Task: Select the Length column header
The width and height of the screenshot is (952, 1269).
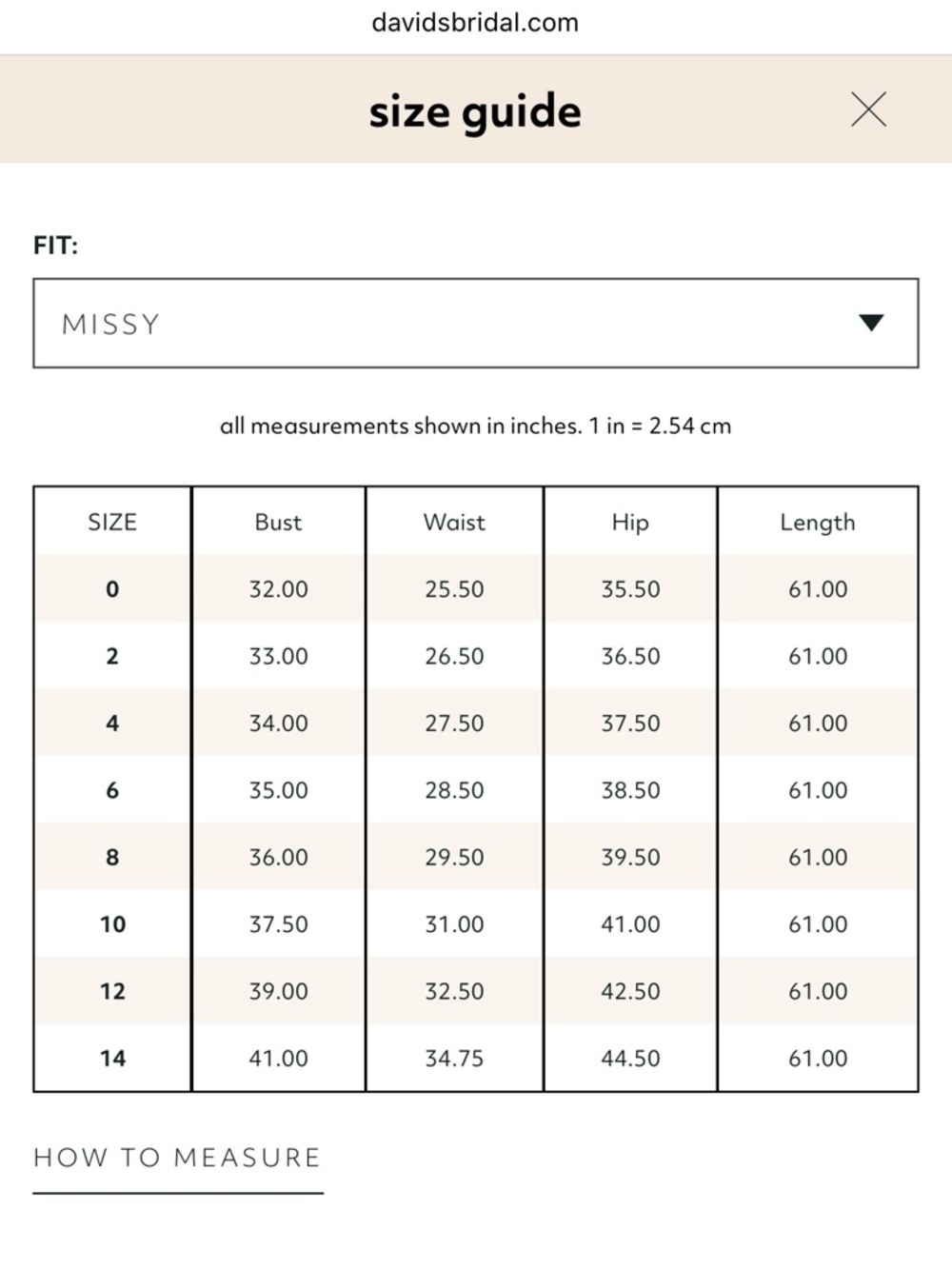Action: [x=818, y=523]
